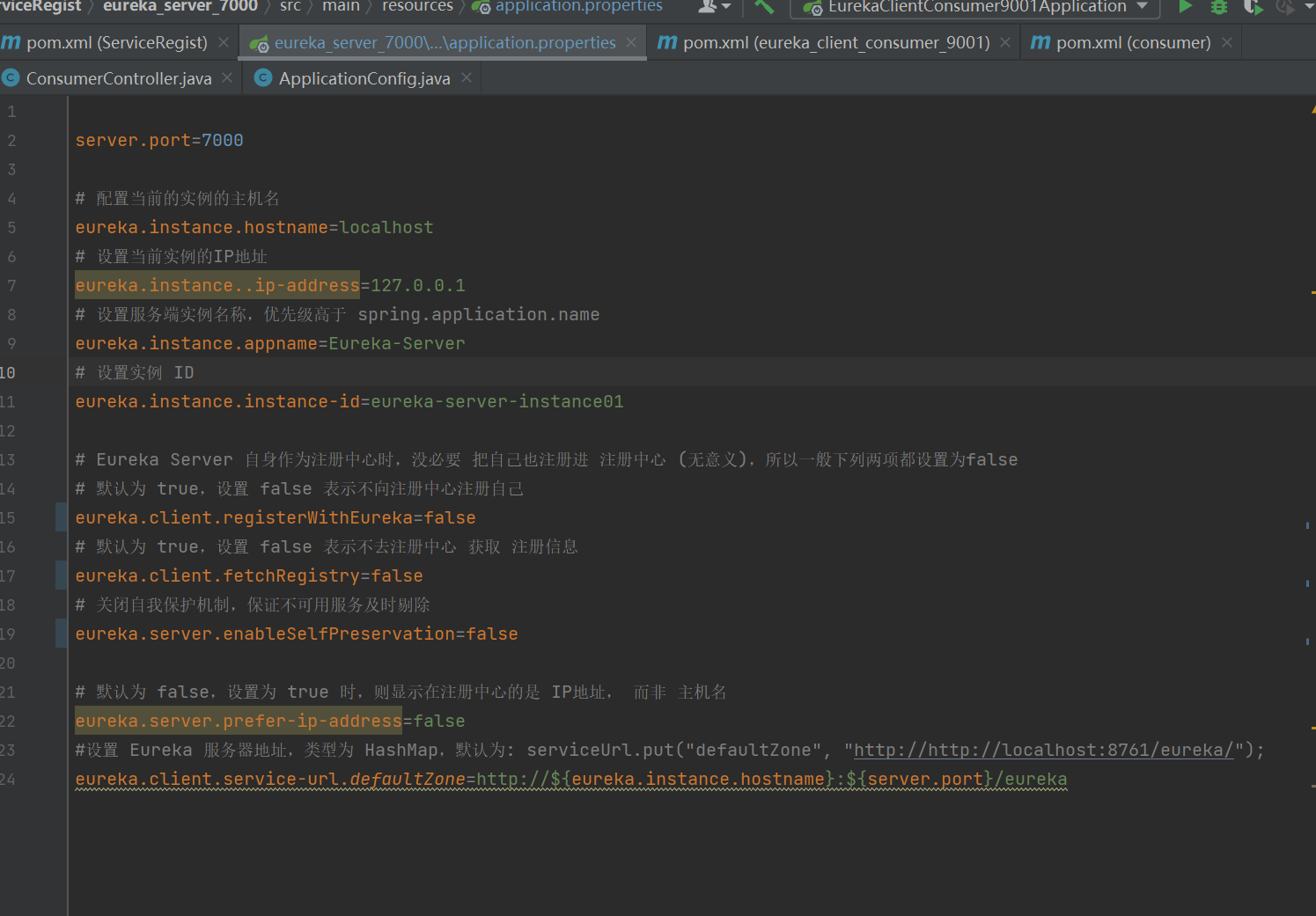The image size is (1316, 916).
Task: Click spring.application.name in the line 8 comment
Action: tap(479, 315)
